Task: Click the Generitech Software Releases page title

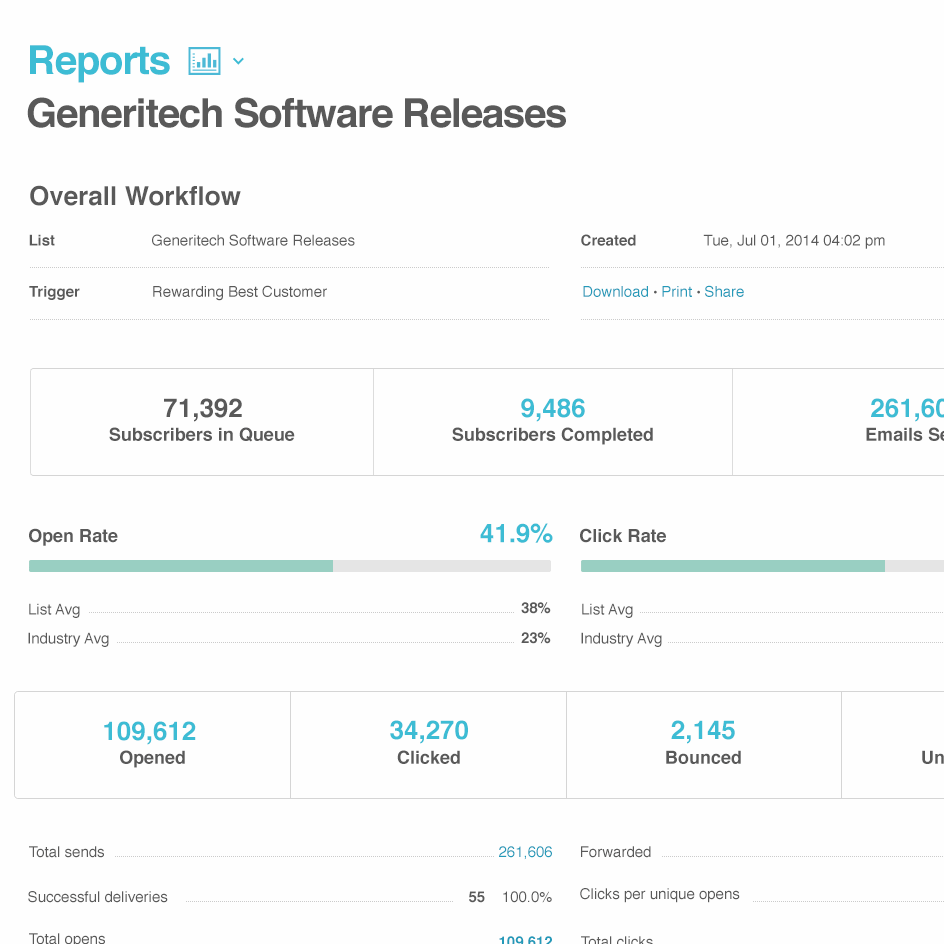Action: 297,114
